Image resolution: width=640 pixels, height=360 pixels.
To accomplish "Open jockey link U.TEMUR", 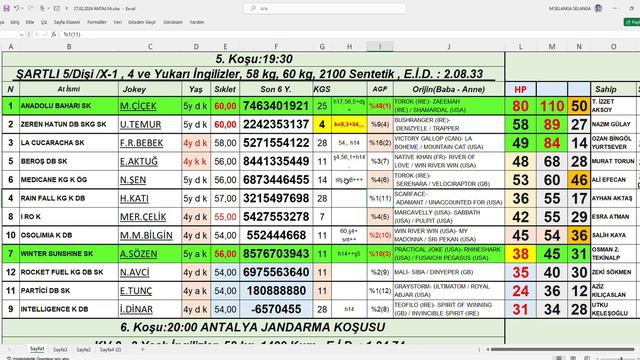I will point(140,124).
